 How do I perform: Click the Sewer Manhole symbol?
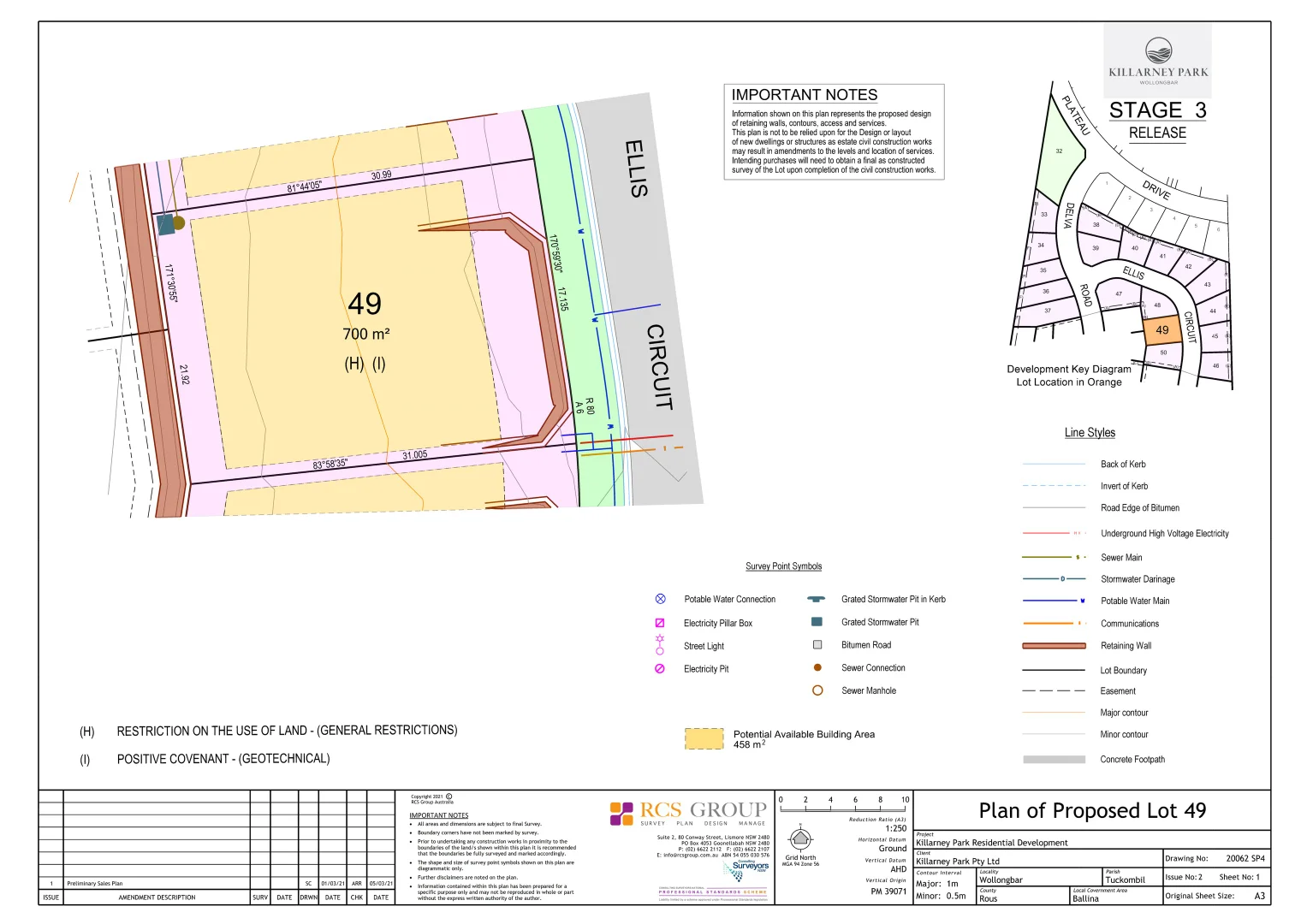(x=818, y=690)
